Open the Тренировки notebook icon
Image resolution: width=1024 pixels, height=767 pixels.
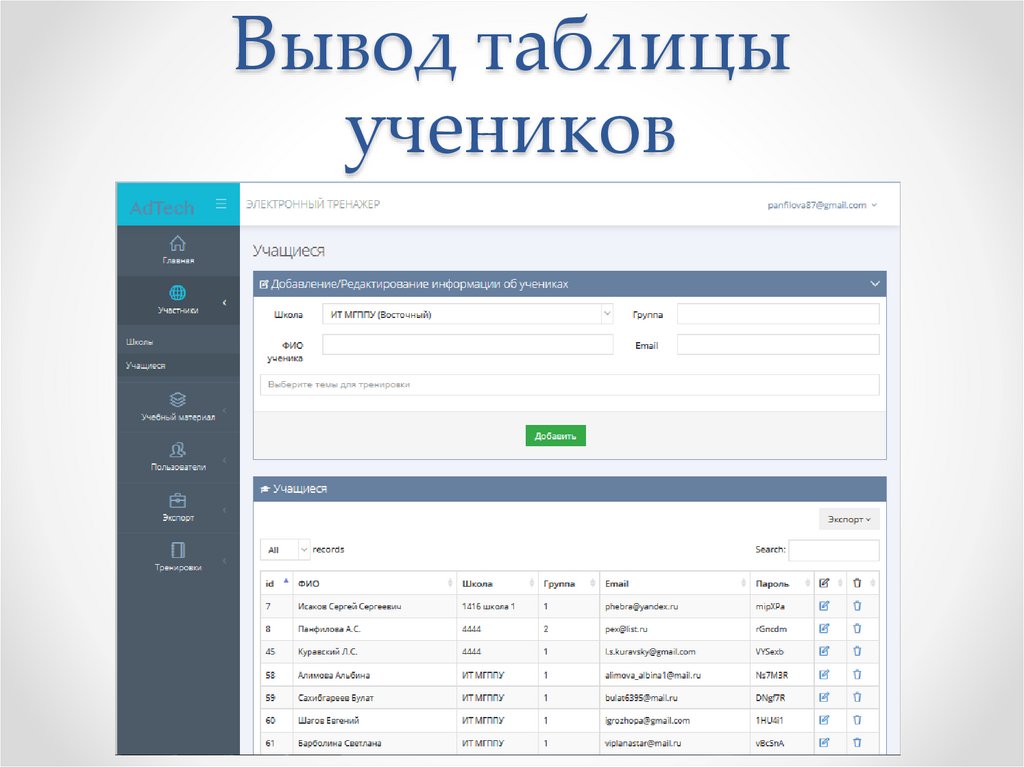[x=178, y=550]
